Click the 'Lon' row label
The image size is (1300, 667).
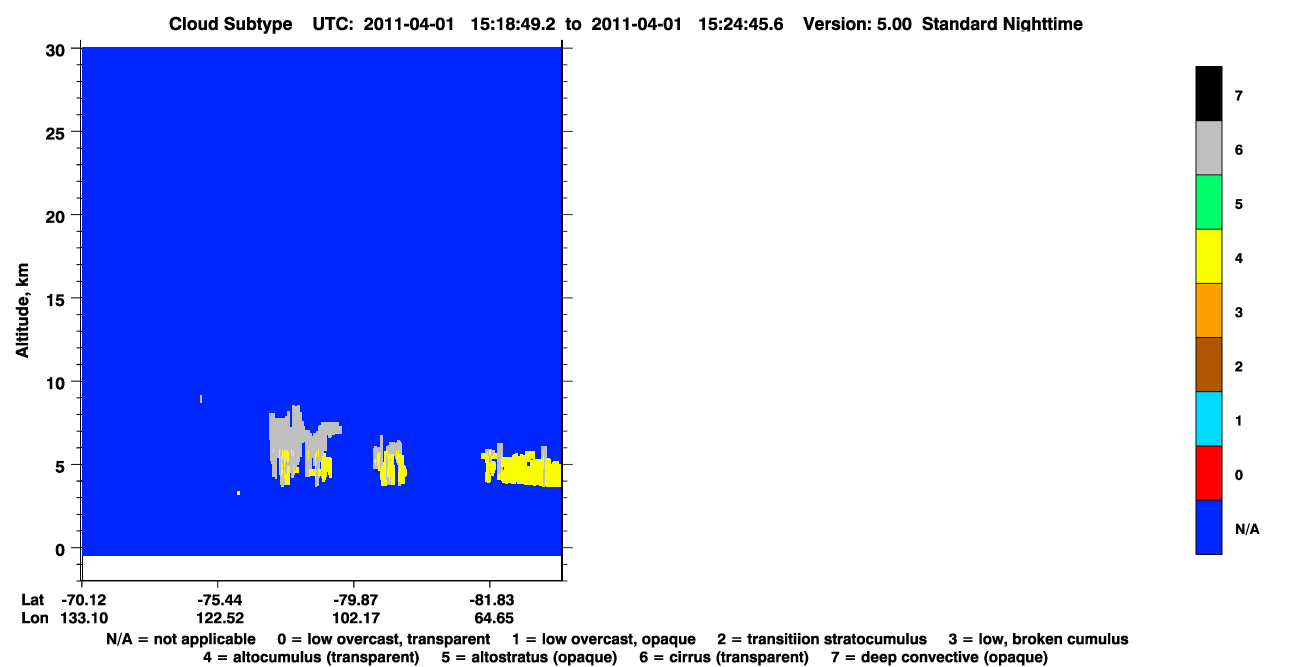click(x=34, y=618)
